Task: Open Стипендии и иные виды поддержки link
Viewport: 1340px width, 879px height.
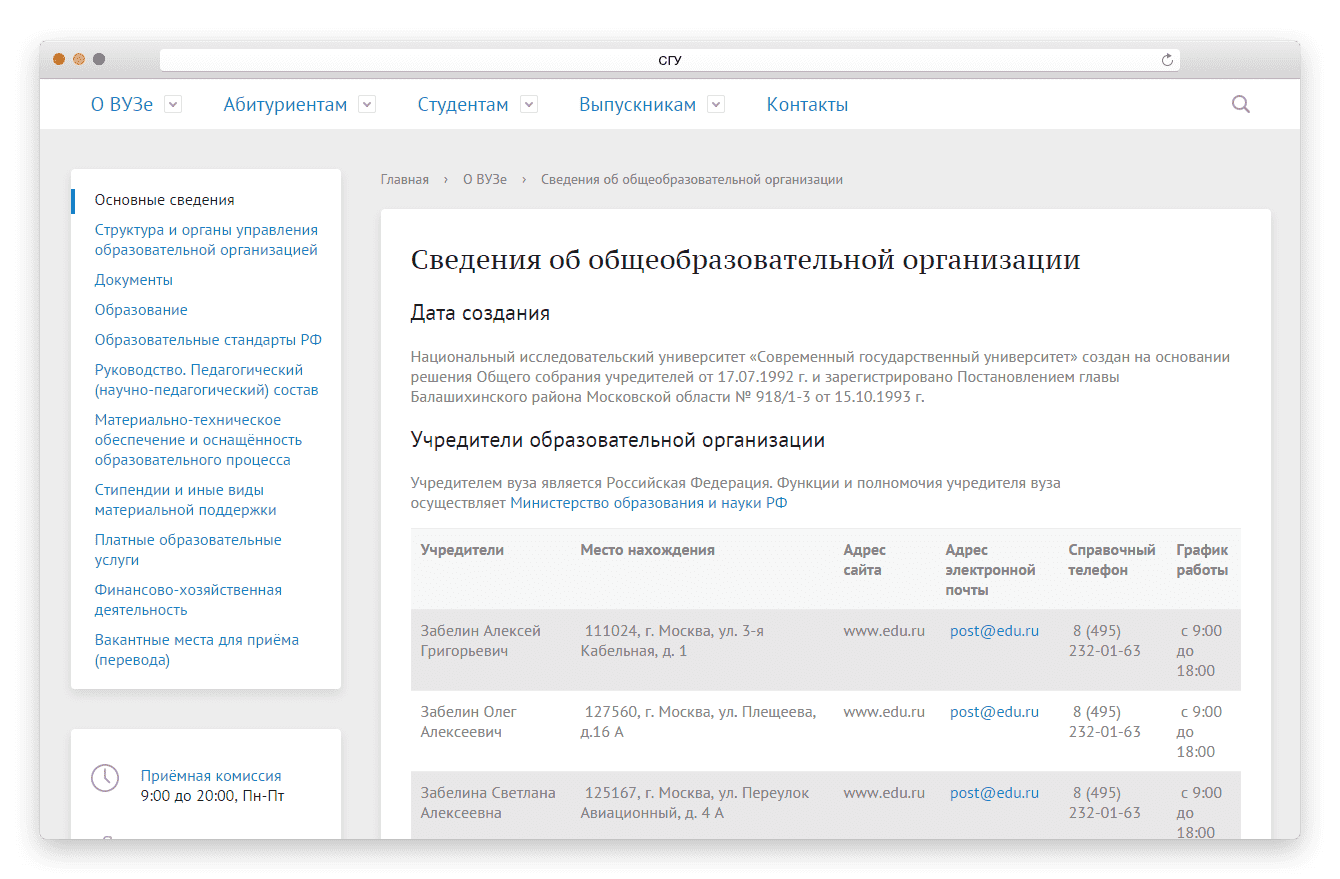Action: 186,500
